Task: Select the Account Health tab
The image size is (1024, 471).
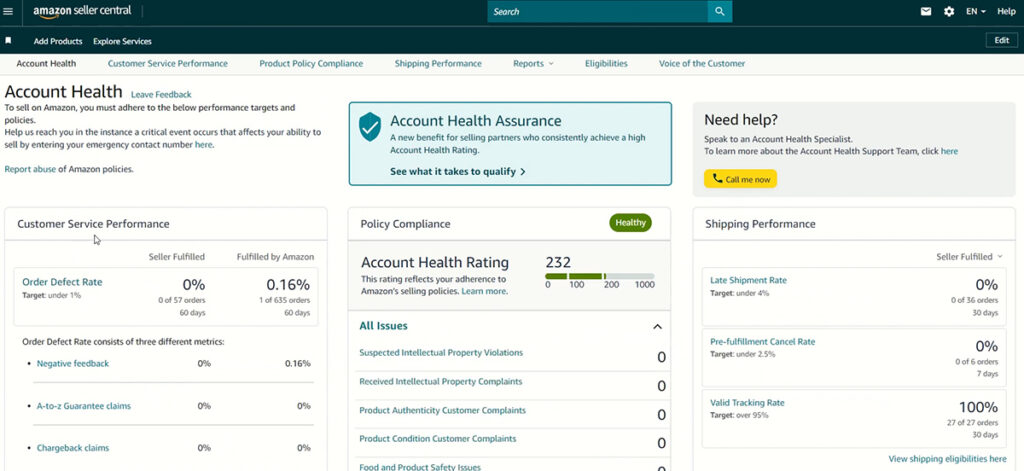Action: pos(46,63)
